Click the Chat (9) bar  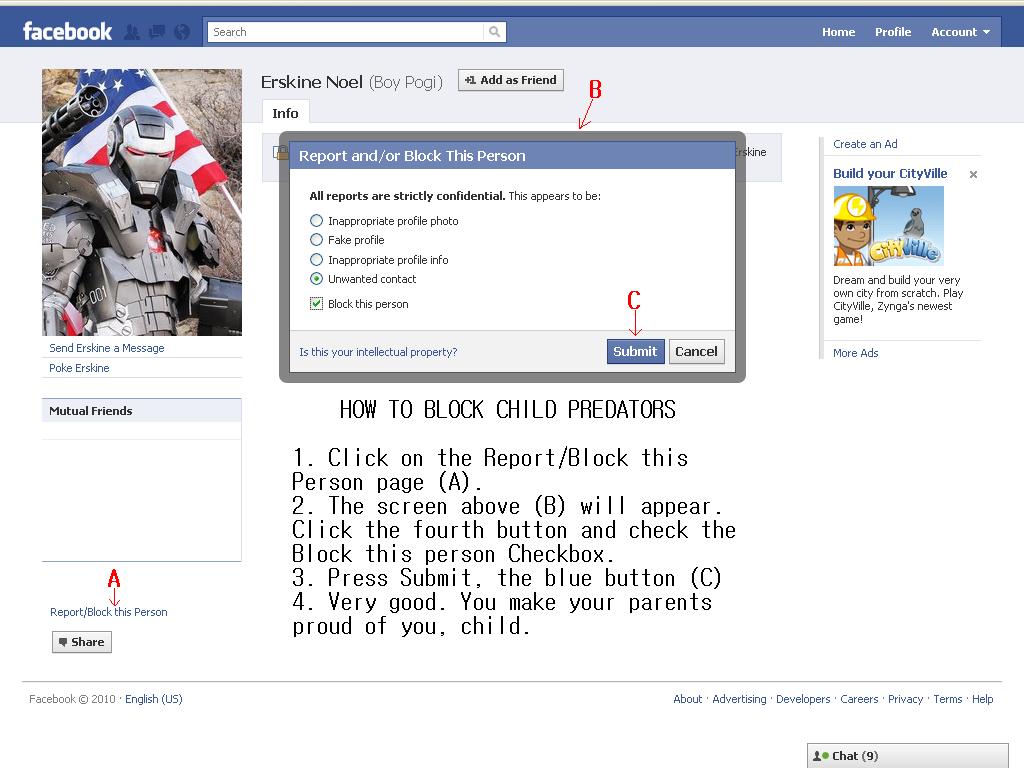point(908,756)
